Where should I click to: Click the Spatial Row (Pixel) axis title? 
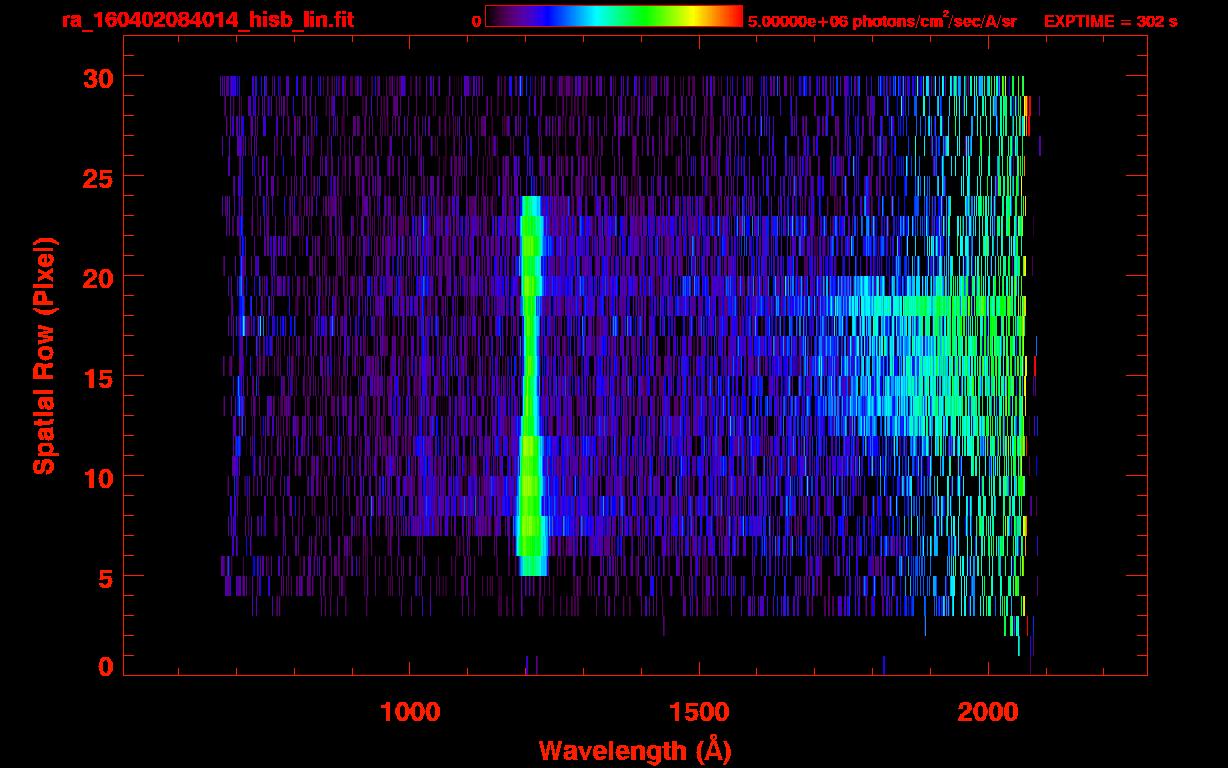point(45,355)
